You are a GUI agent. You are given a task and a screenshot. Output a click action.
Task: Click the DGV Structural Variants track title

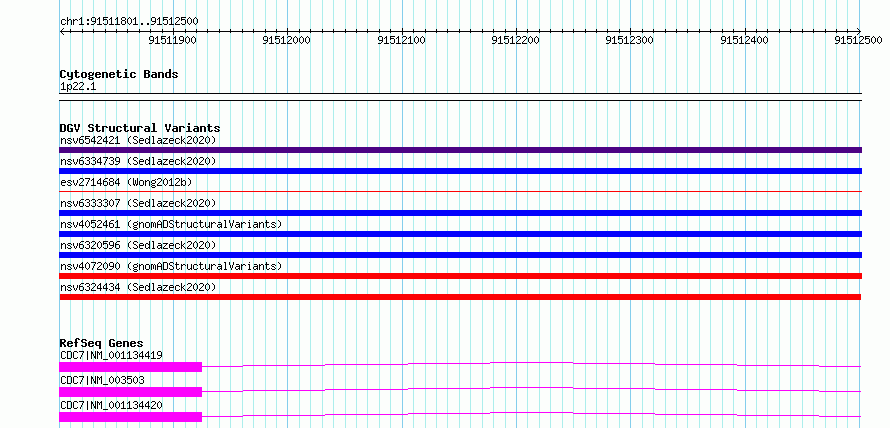click(x=140, y=128)
